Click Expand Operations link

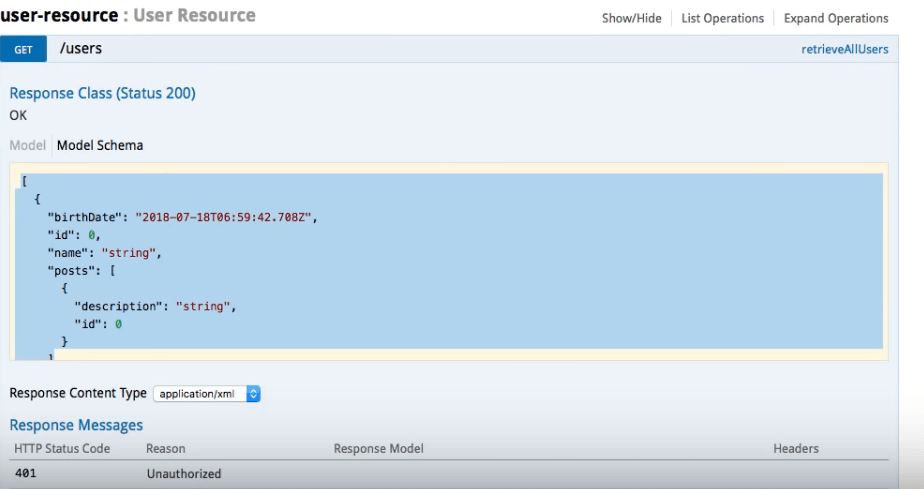point(836,18)
